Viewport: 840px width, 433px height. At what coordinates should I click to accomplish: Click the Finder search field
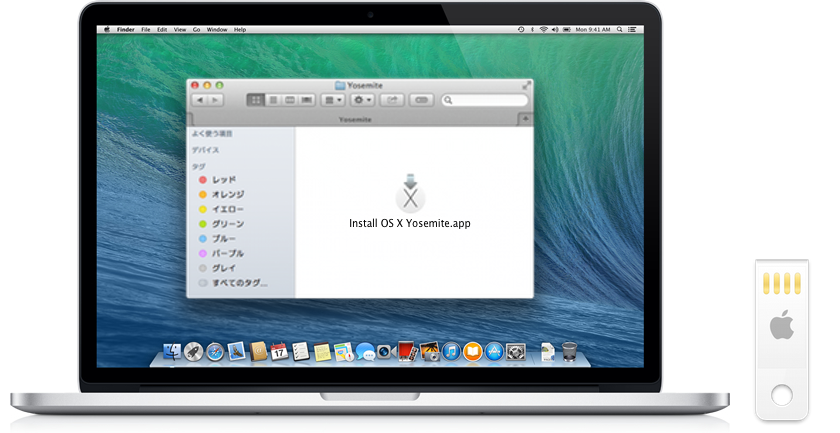tap(485, 100)
